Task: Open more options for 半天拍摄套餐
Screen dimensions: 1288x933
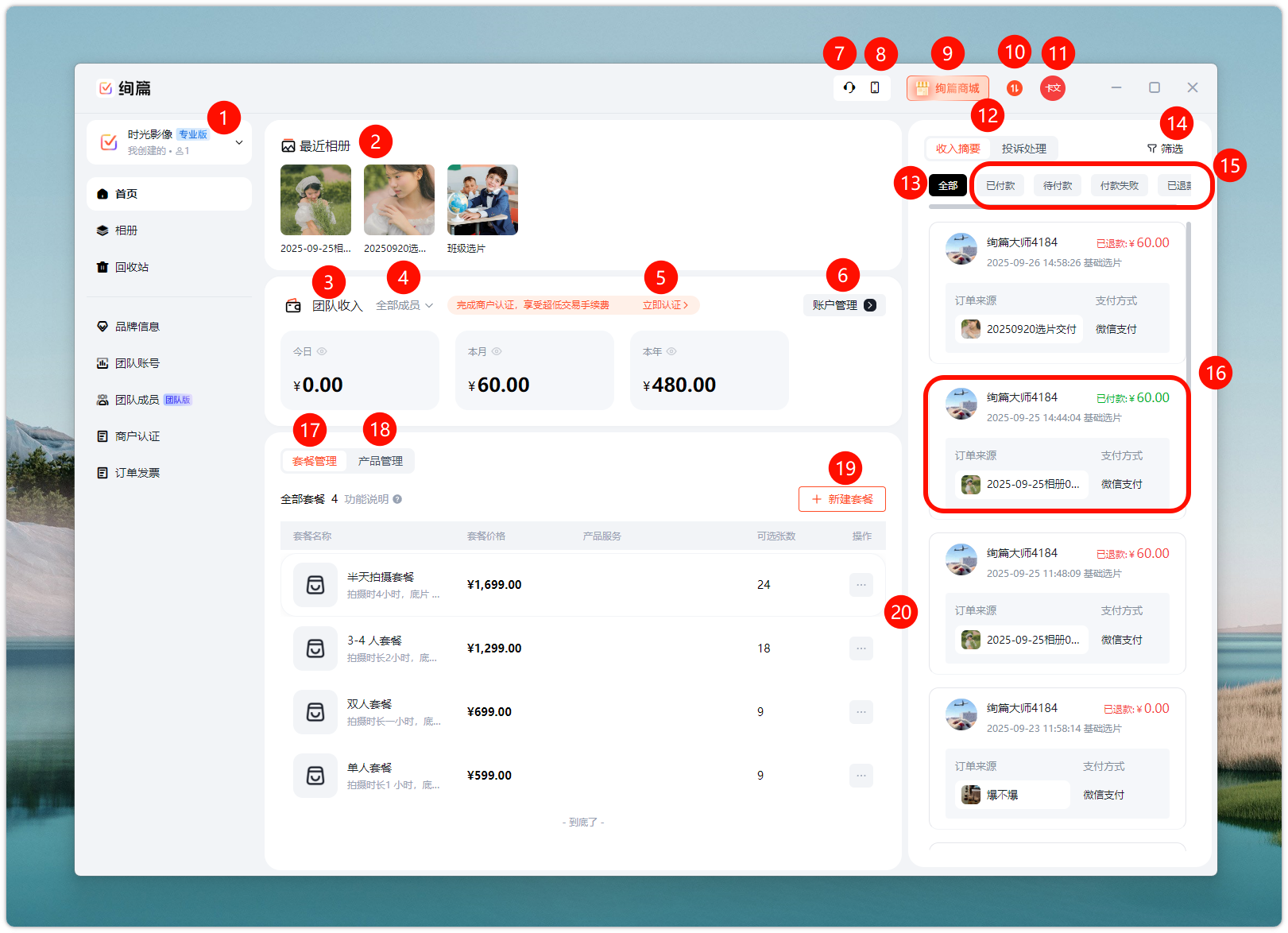Action: (x=861, y=585)
